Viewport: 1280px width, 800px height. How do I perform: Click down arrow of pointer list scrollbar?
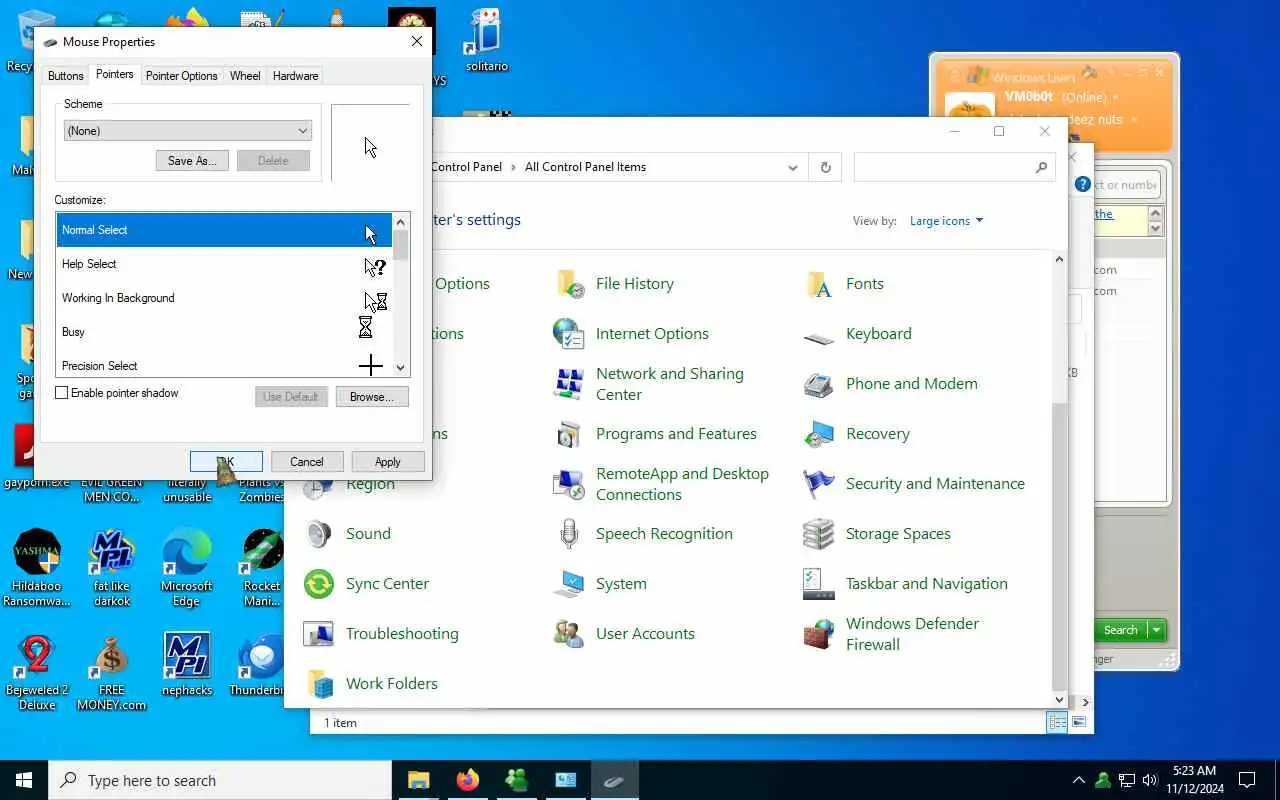(x=401, y=368)
